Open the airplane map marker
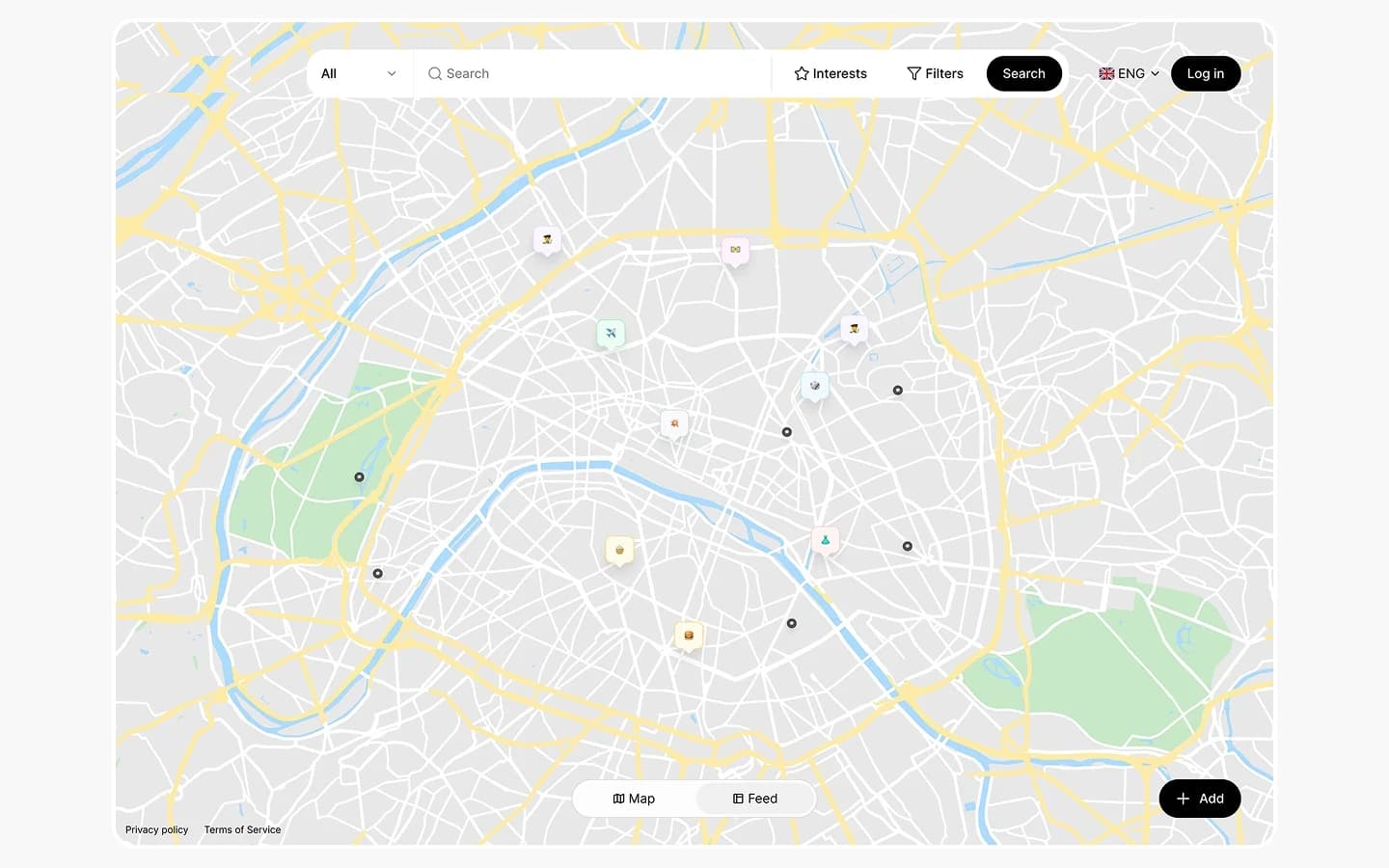 [611, 334]
